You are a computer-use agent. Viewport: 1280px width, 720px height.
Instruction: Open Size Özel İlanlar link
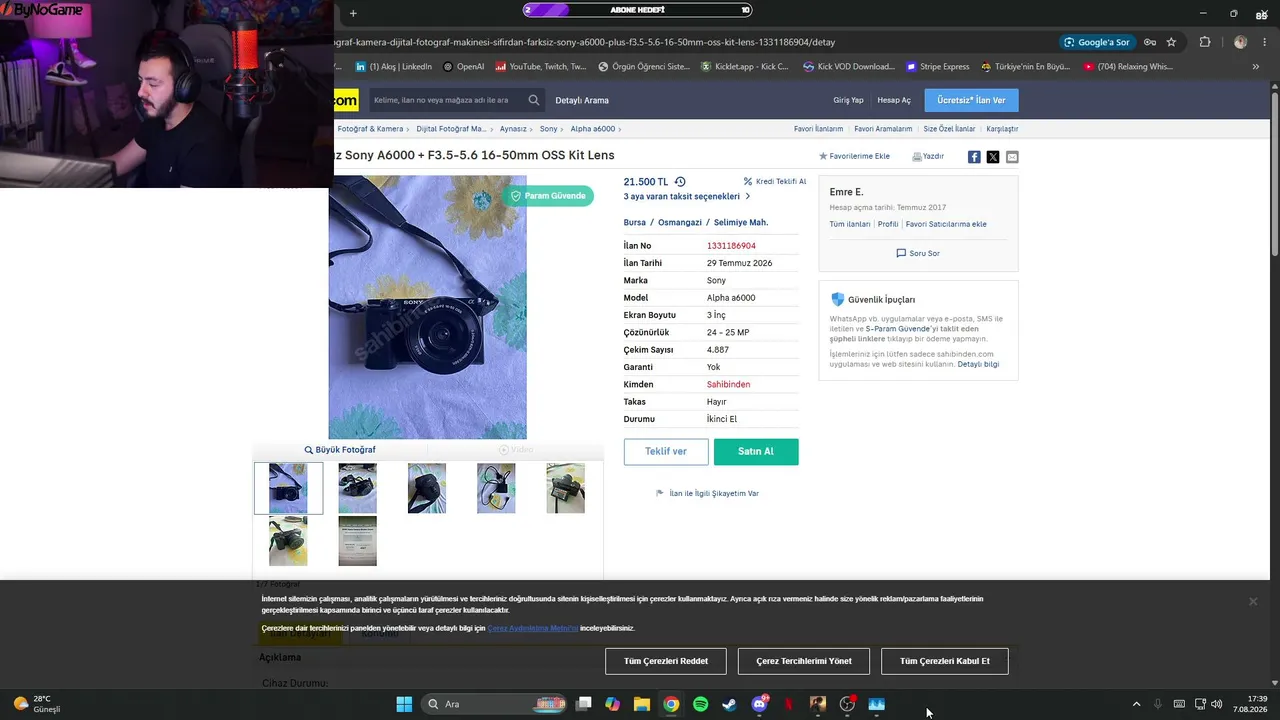coord(949,129)
